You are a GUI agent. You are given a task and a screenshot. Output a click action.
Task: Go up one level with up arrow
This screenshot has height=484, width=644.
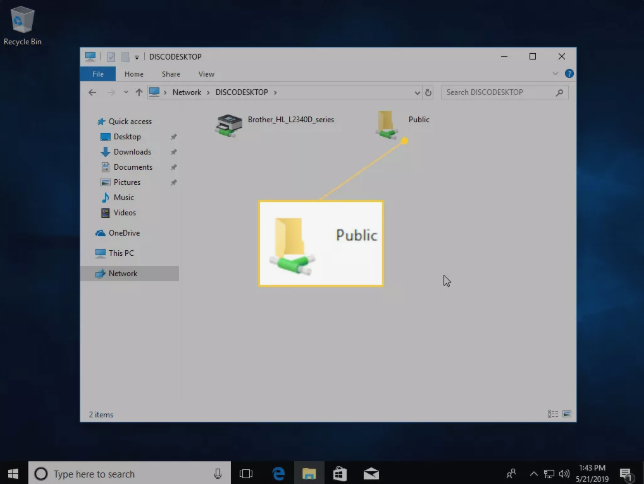click(139, 92)
